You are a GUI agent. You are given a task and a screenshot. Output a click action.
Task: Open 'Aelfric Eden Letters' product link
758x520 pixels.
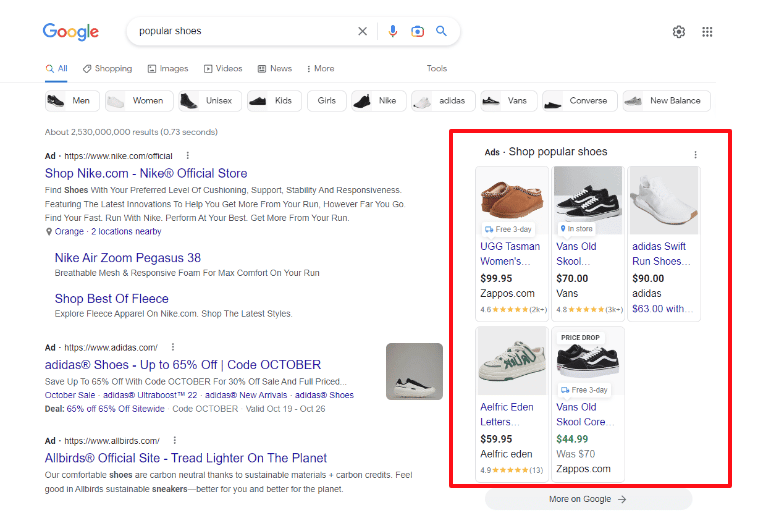pyautogui.click(x=507, y=414)
